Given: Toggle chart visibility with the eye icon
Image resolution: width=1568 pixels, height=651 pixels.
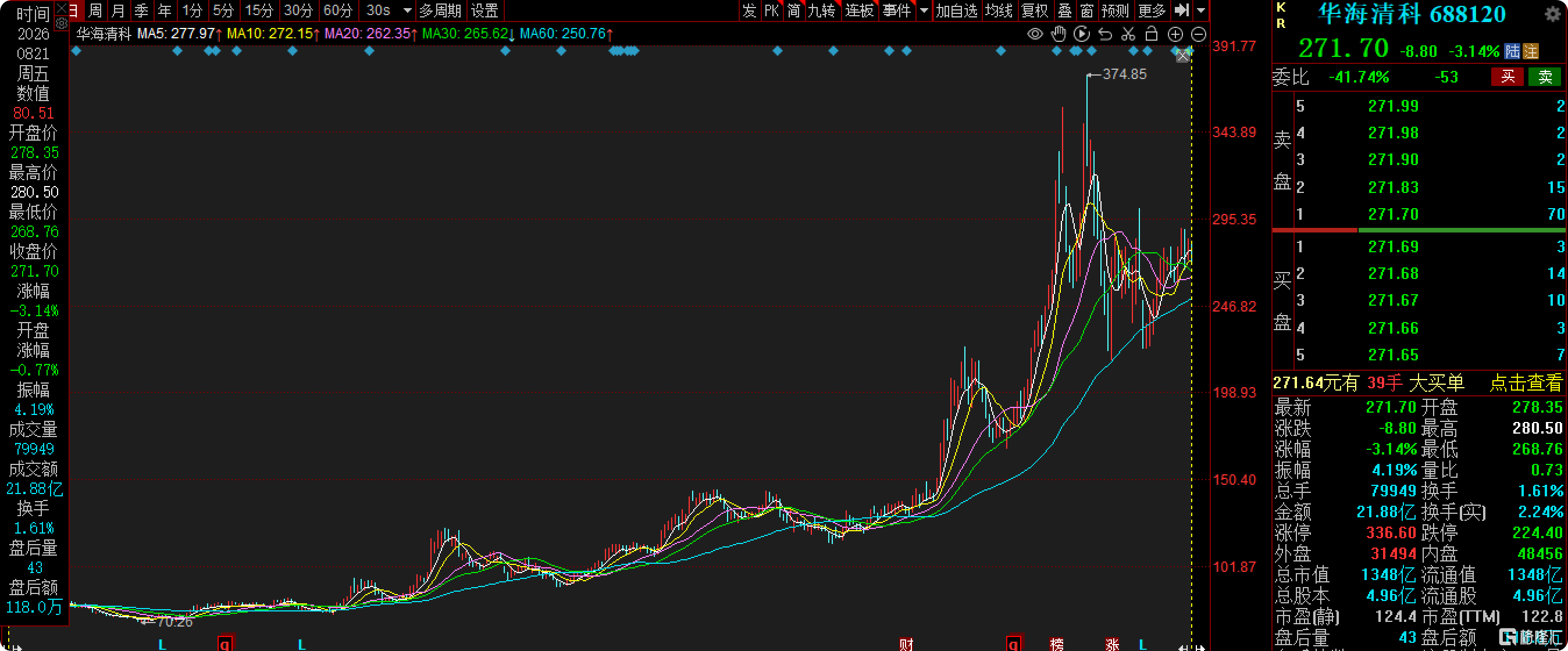Looking at the screenshot, I should pos(1035,34).
